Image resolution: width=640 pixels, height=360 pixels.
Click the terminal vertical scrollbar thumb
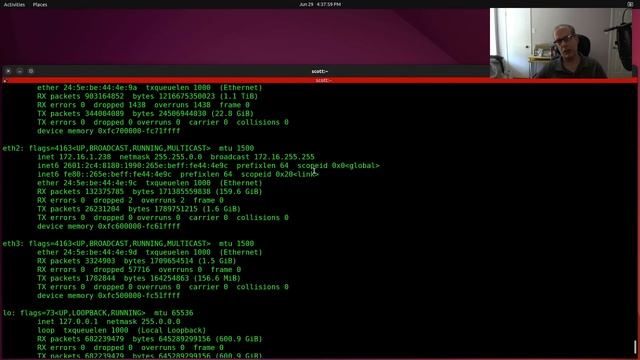[x=635, y=347]
